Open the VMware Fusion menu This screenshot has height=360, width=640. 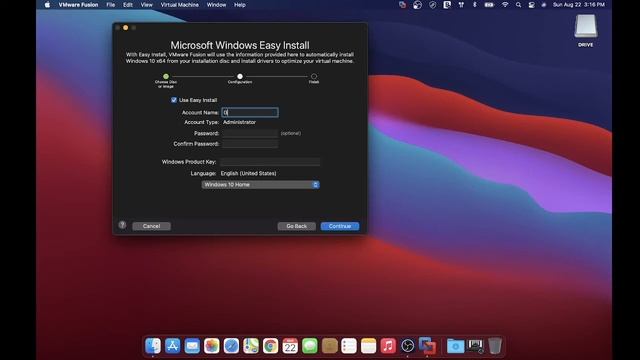click(78, 5)
